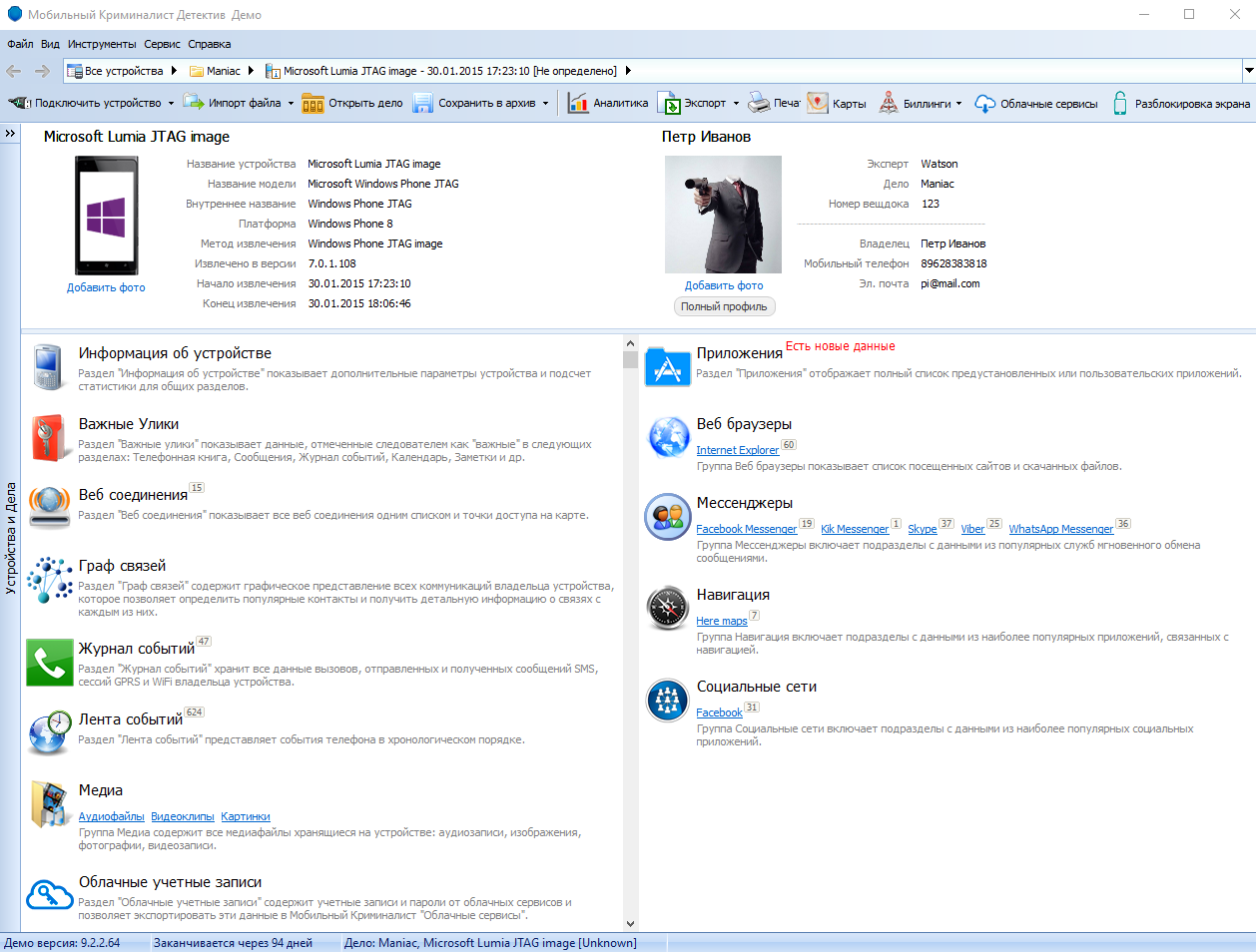
Task: Open Облачные сервисы from the toolbar
Action: point(1036,103)
